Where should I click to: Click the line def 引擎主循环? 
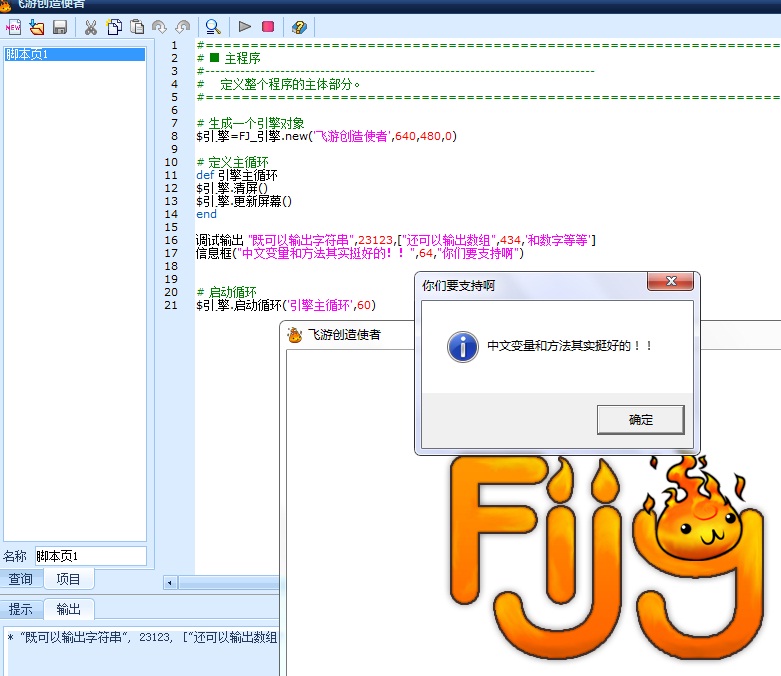237,175
